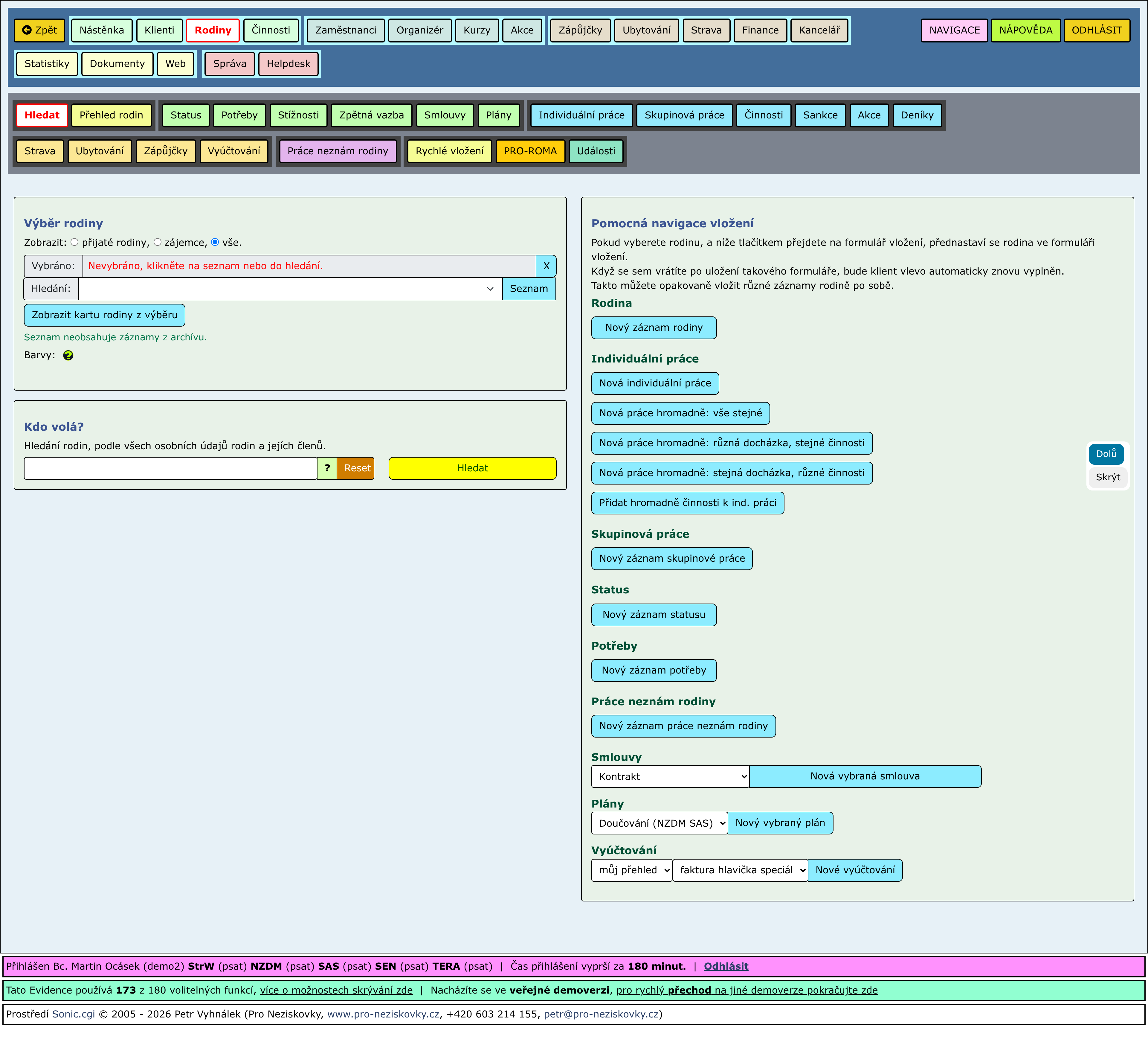Click the orange Reset button

point(356,468)
